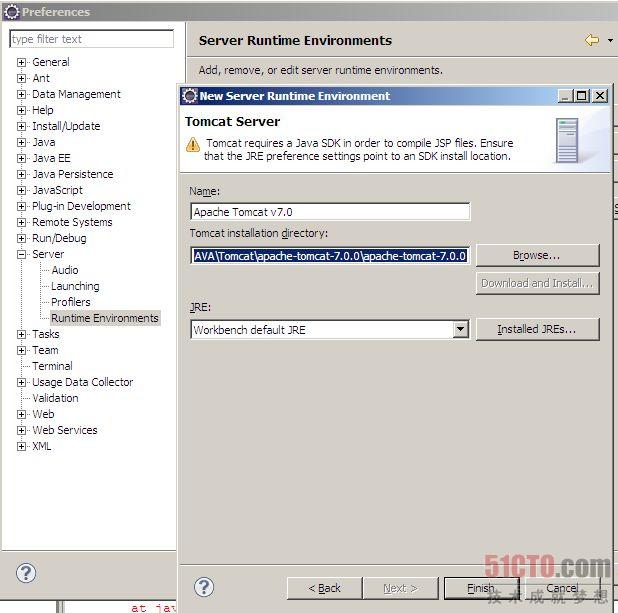The height and width of the screenshot is (613, 618).
Task: Expand the Team node
Action: [21, 350]
